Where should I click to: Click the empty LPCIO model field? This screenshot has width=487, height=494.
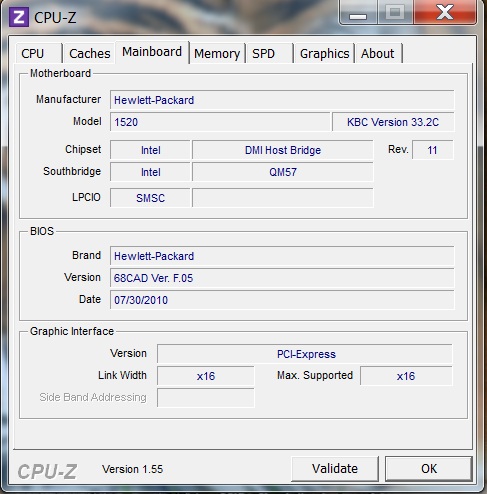pos(283,198)
